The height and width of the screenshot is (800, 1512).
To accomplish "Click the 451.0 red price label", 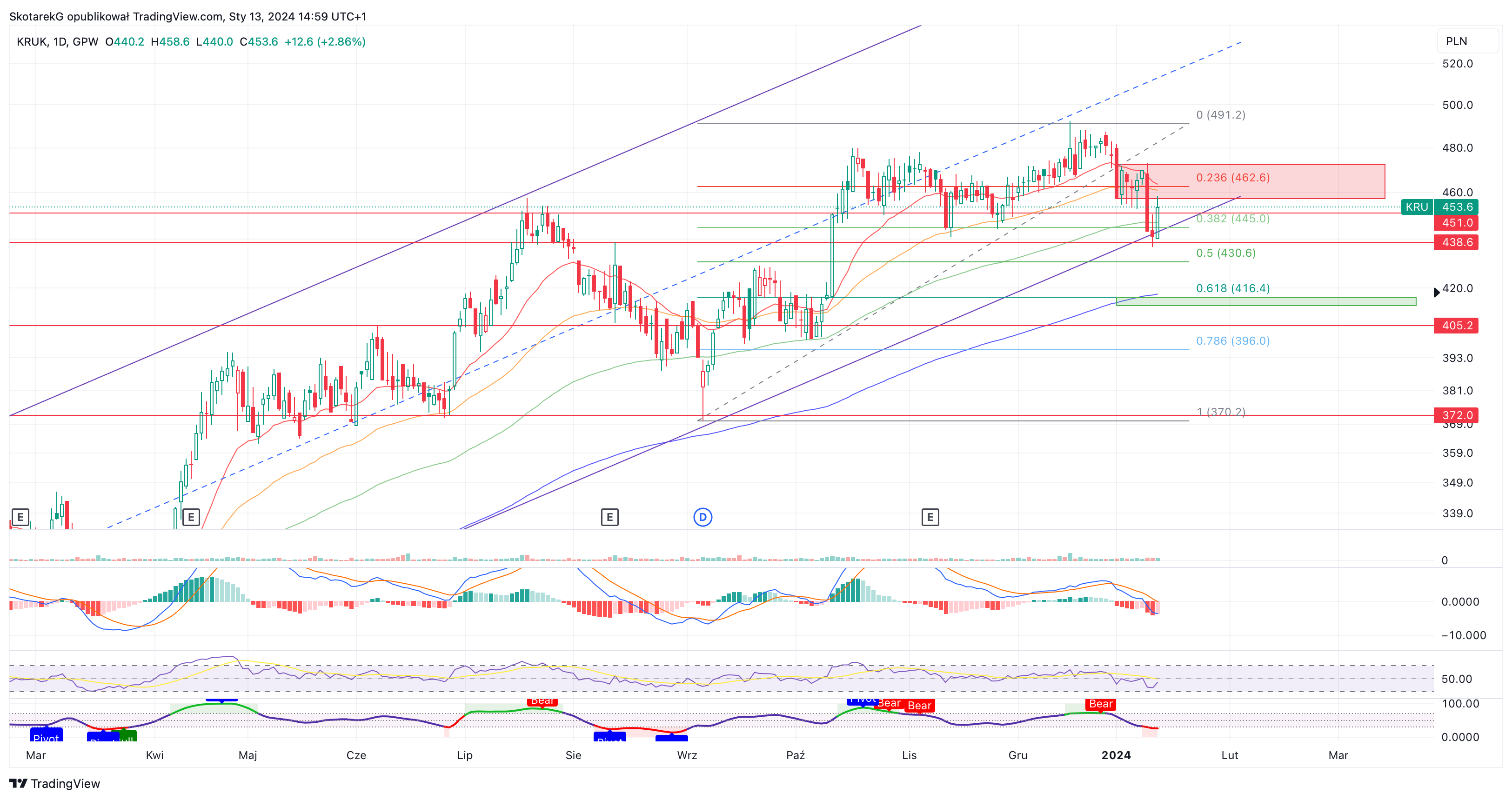I will pyautogui.click(x=1456, y=223).
